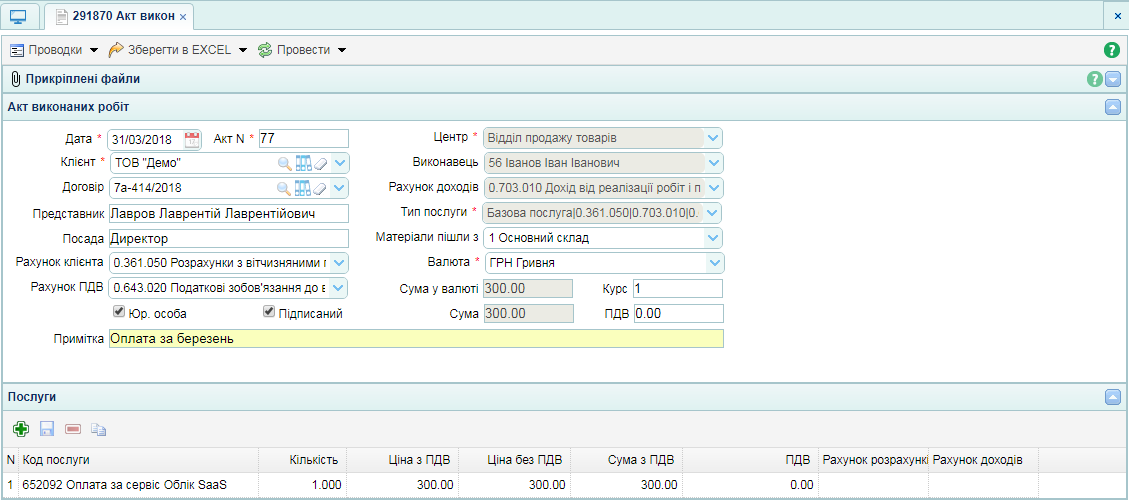Viewport: 1129px width, 500px height.
Task: Expand the Провести dropdown arrow
Action: point(341,50)
